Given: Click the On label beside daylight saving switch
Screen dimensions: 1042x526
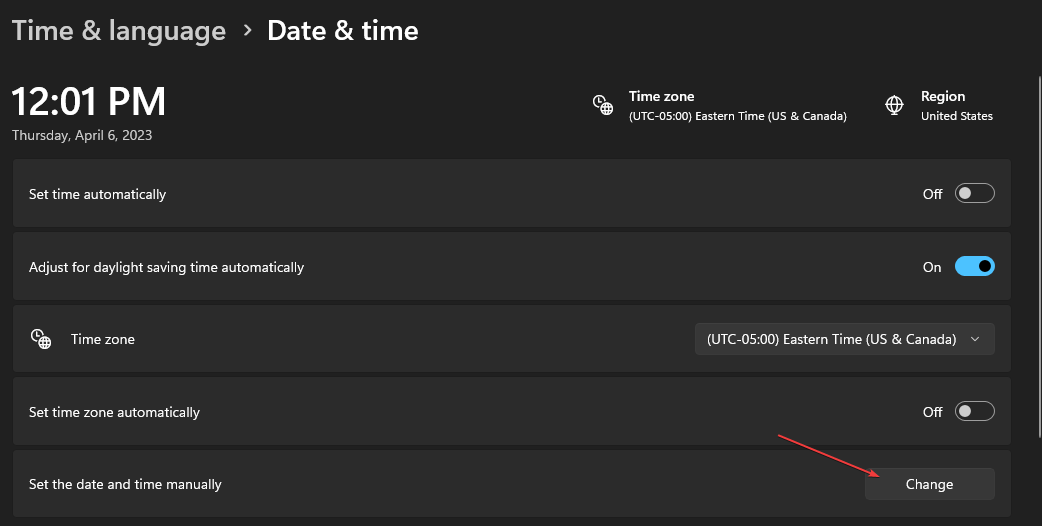Looking at the screenshot, I should [932, 267].
